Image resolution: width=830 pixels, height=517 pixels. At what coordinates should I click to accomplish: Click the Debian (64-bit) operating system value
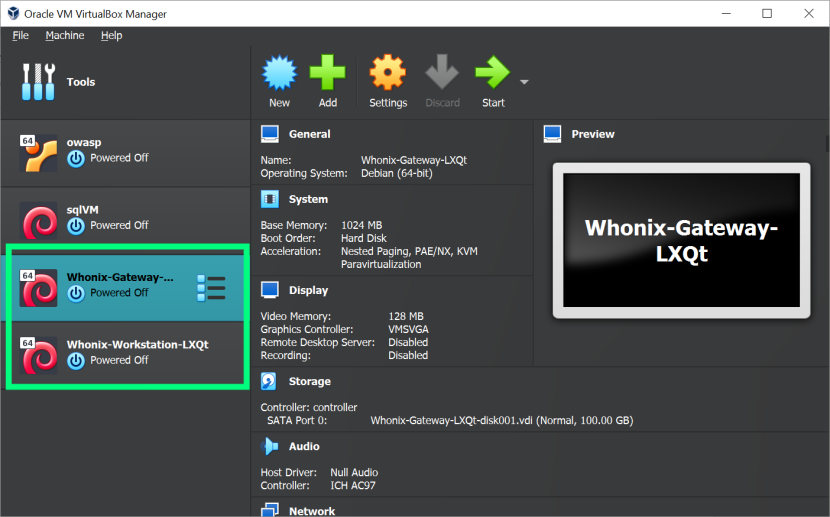click(397, 174)
